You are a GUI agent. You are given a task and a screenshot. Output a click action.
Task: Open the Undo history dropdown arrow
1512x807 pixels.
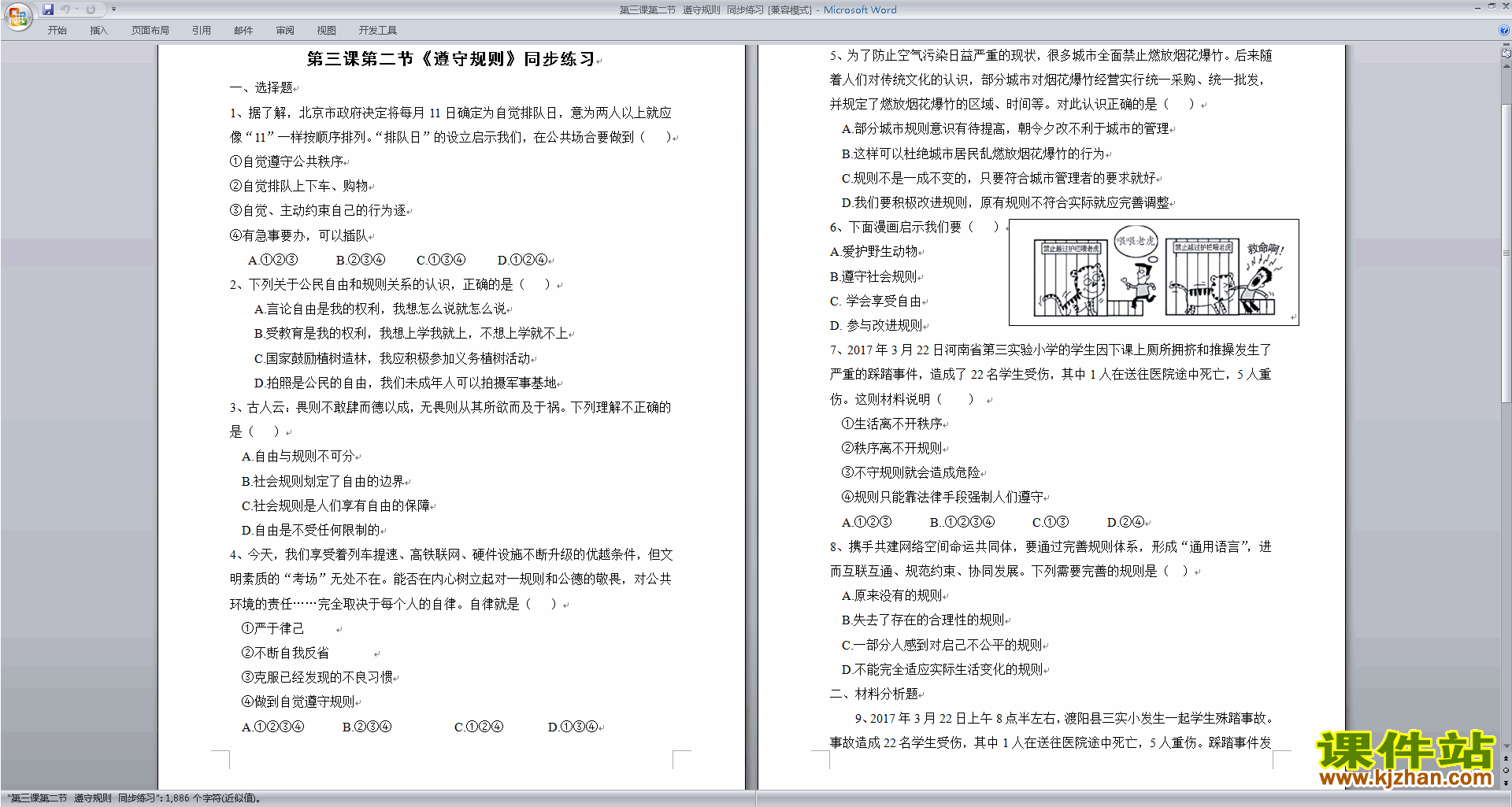[76, 9]
